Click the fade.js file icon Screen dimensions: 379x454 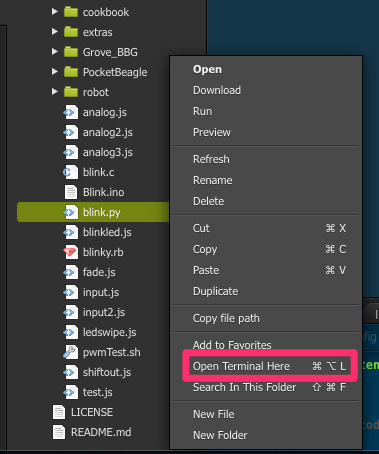click(x=70, y=272)
